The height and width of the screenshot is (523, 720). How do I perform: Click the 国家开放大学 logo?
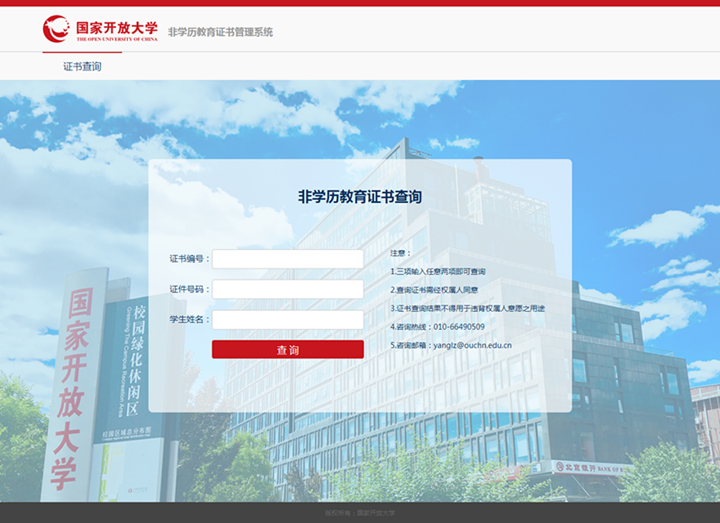(x=100, y=28)
